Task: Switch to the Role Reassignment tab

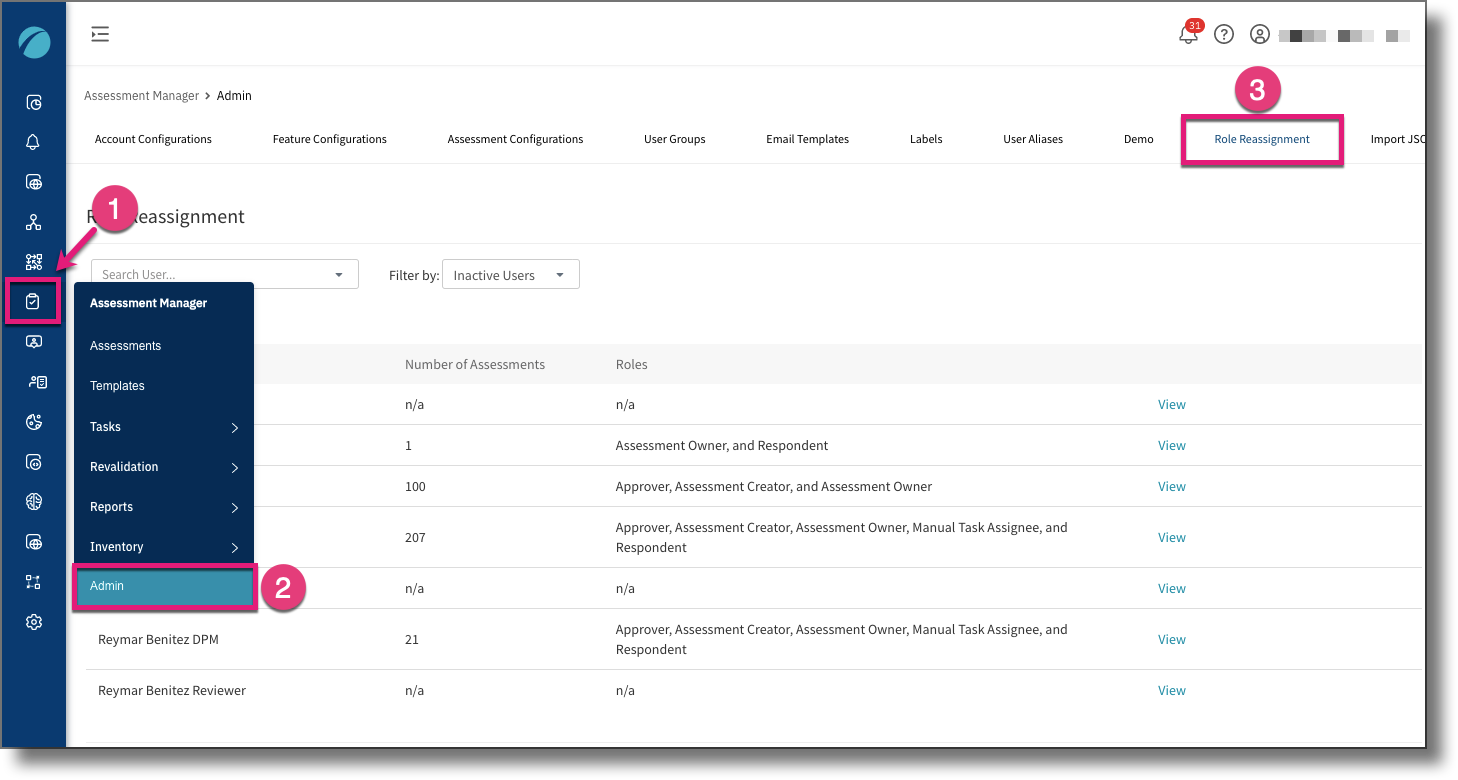Action: tap(1262, 139)
